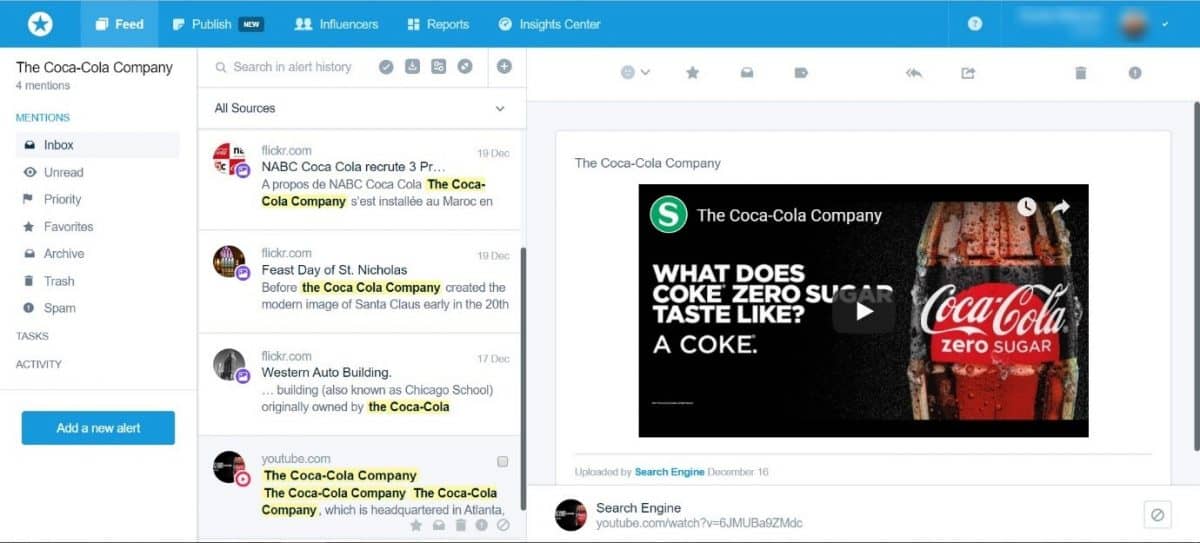Viewport: 1200px width, 543px height.
Task: Expand the TASKS section
Action: click(32, 336)
